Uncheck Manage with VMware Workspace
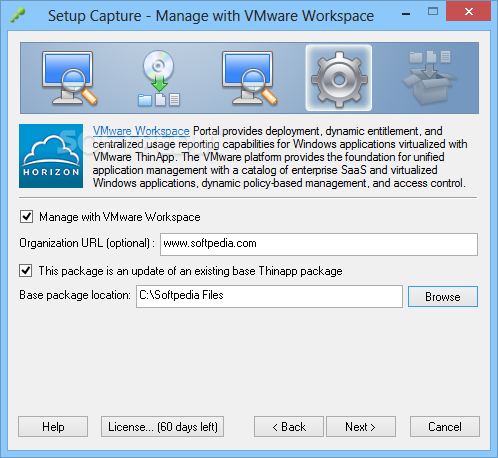 (x=26, y=217)
